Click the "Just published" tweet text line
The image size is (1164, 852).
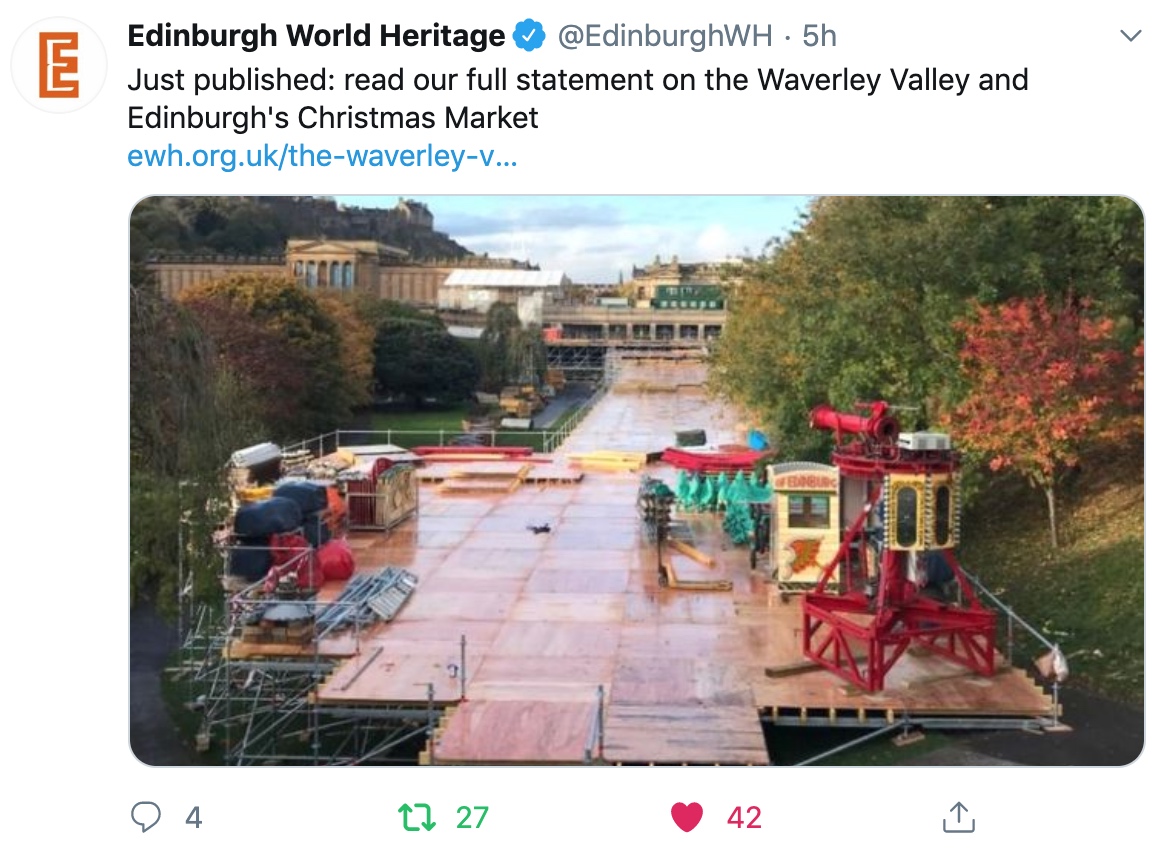(578, 79)
